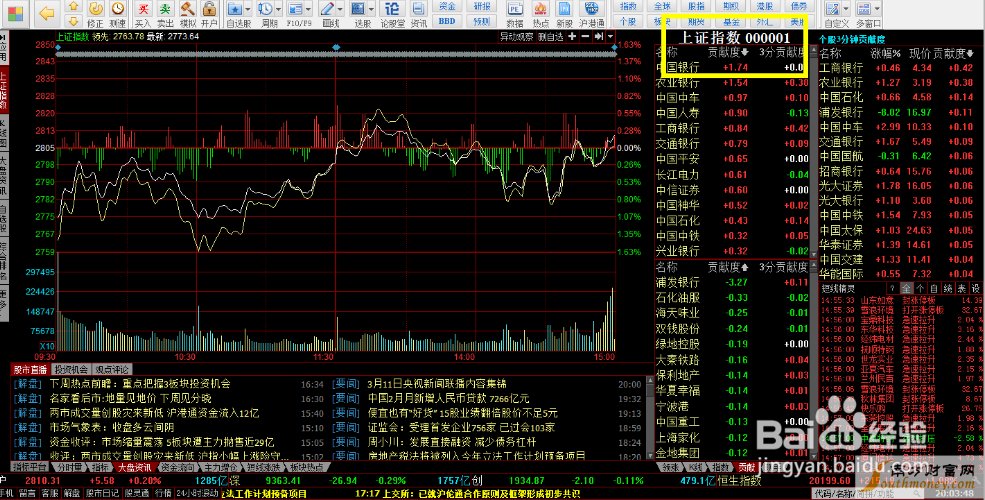985x500 pixels.
Task: Click the 买入 buy icon
Action: click(x=144, y=14)
